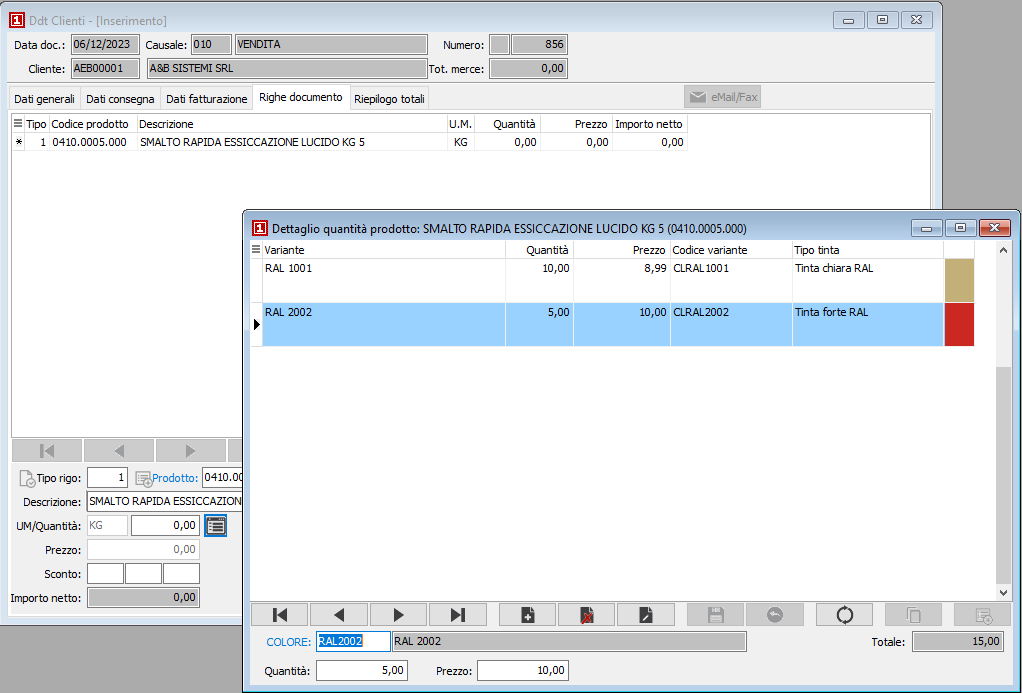Click cell CLRAL1001 in variants grid
Image resolution: width=1022 pixels, height=693 pixels.
pos(731,280)
